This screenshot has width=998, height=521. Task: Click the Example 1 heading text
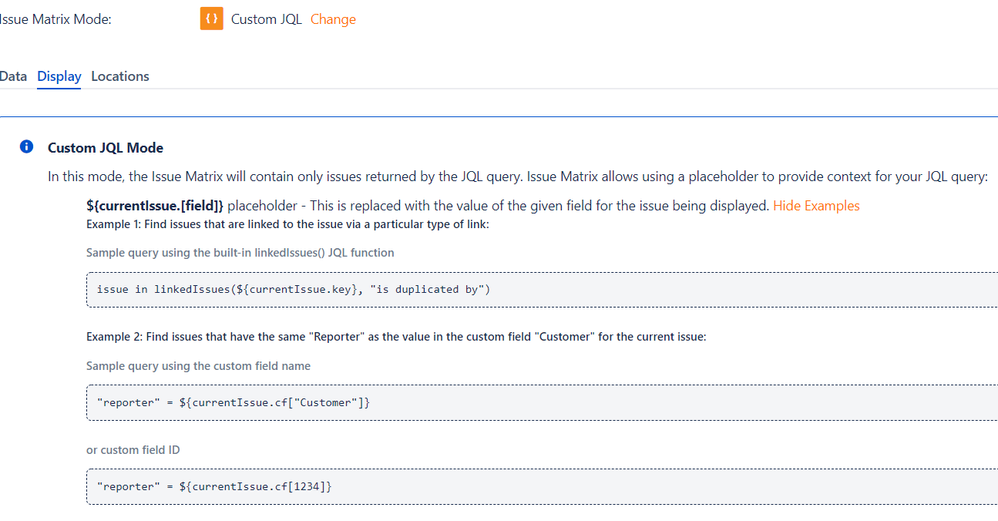pos(288,224)
